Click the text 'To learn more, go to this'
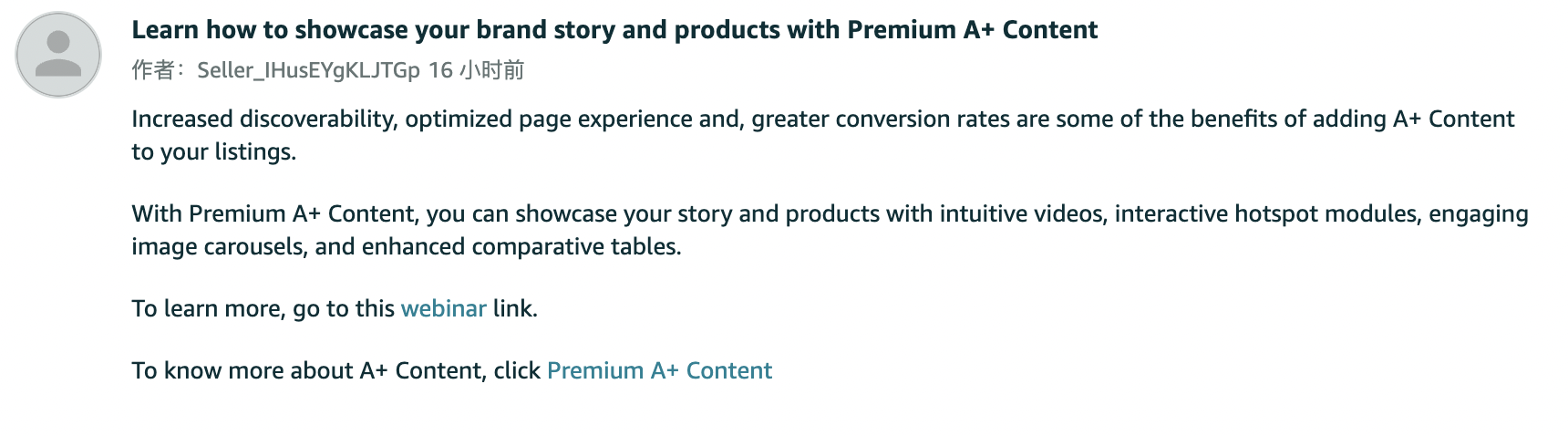Image resolution: width=1568 pixels, height=436 pixels. (263, 309)
